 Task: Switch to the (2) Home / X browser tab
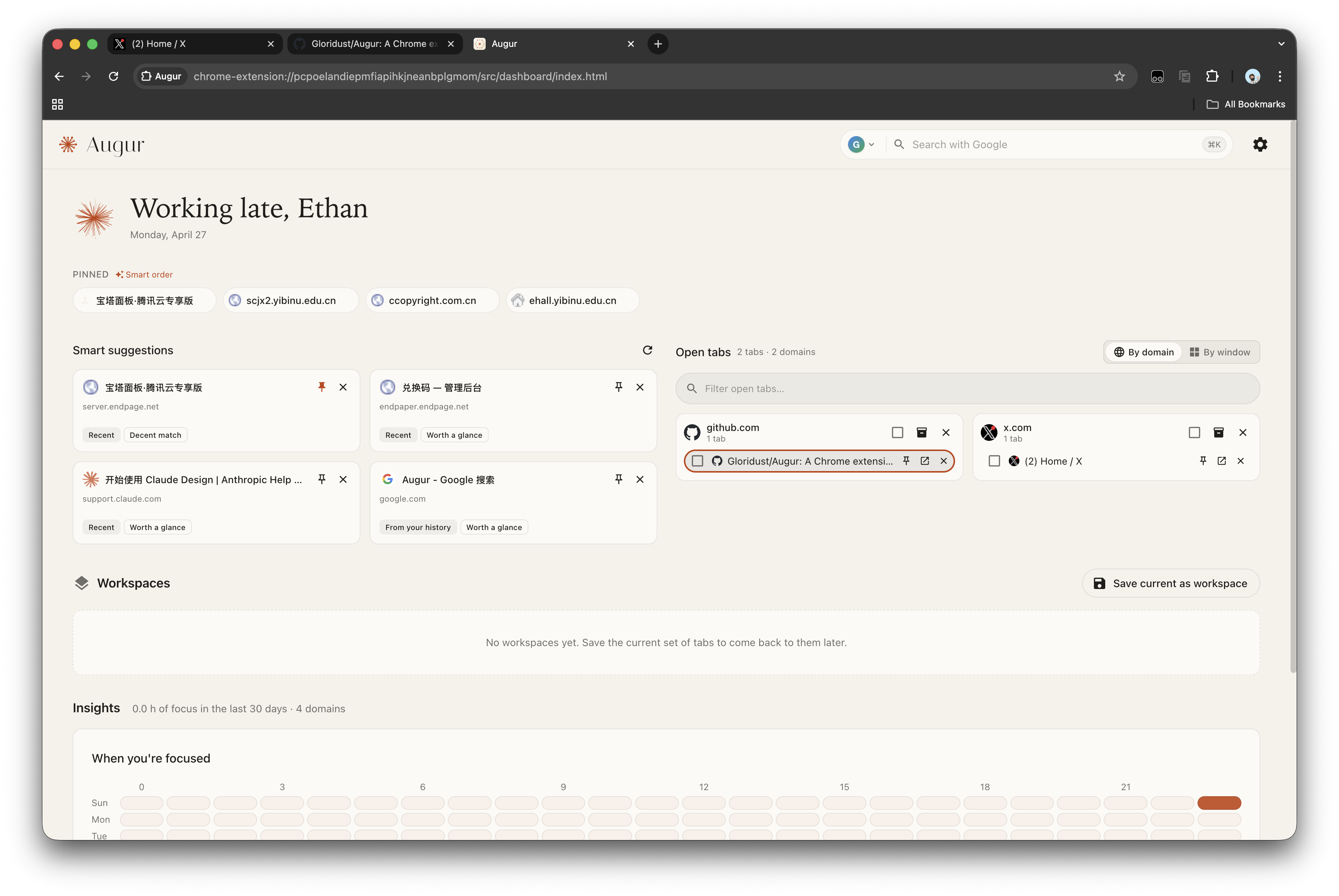[194, 43]
